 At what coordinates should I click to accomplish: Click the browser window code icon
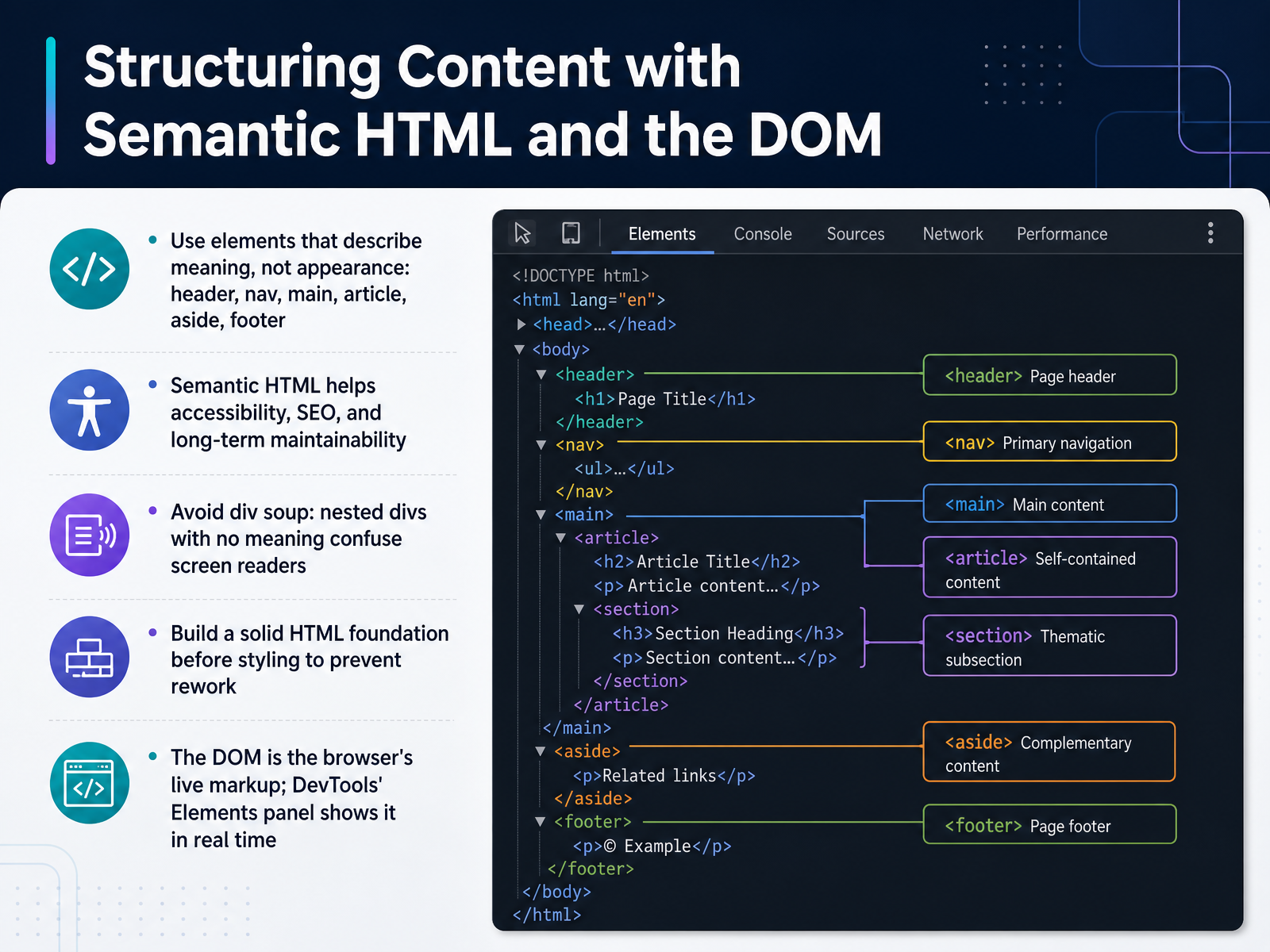(x=90, y=783)
